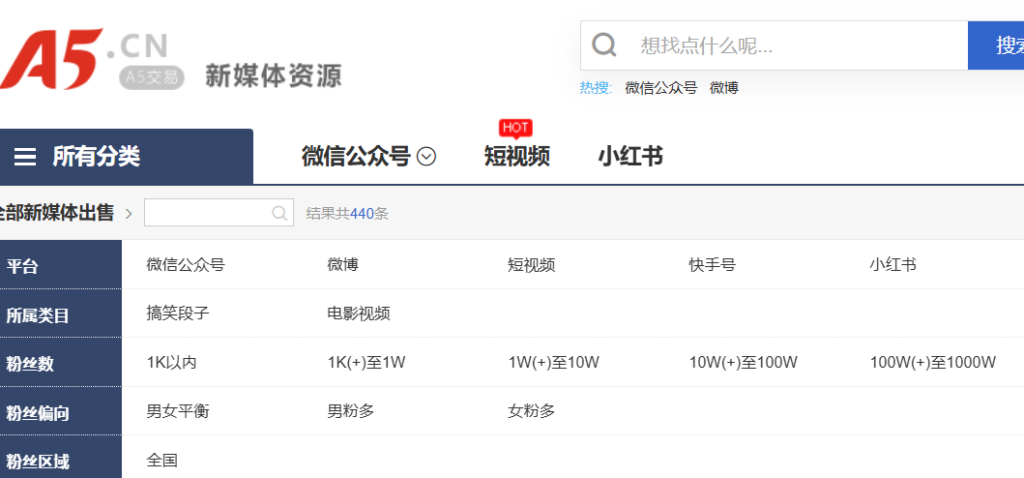The width and height of the screenshot is (1024, 478).
Task: Choose fan count 10W(+)至100W
Action: point(743,362)
